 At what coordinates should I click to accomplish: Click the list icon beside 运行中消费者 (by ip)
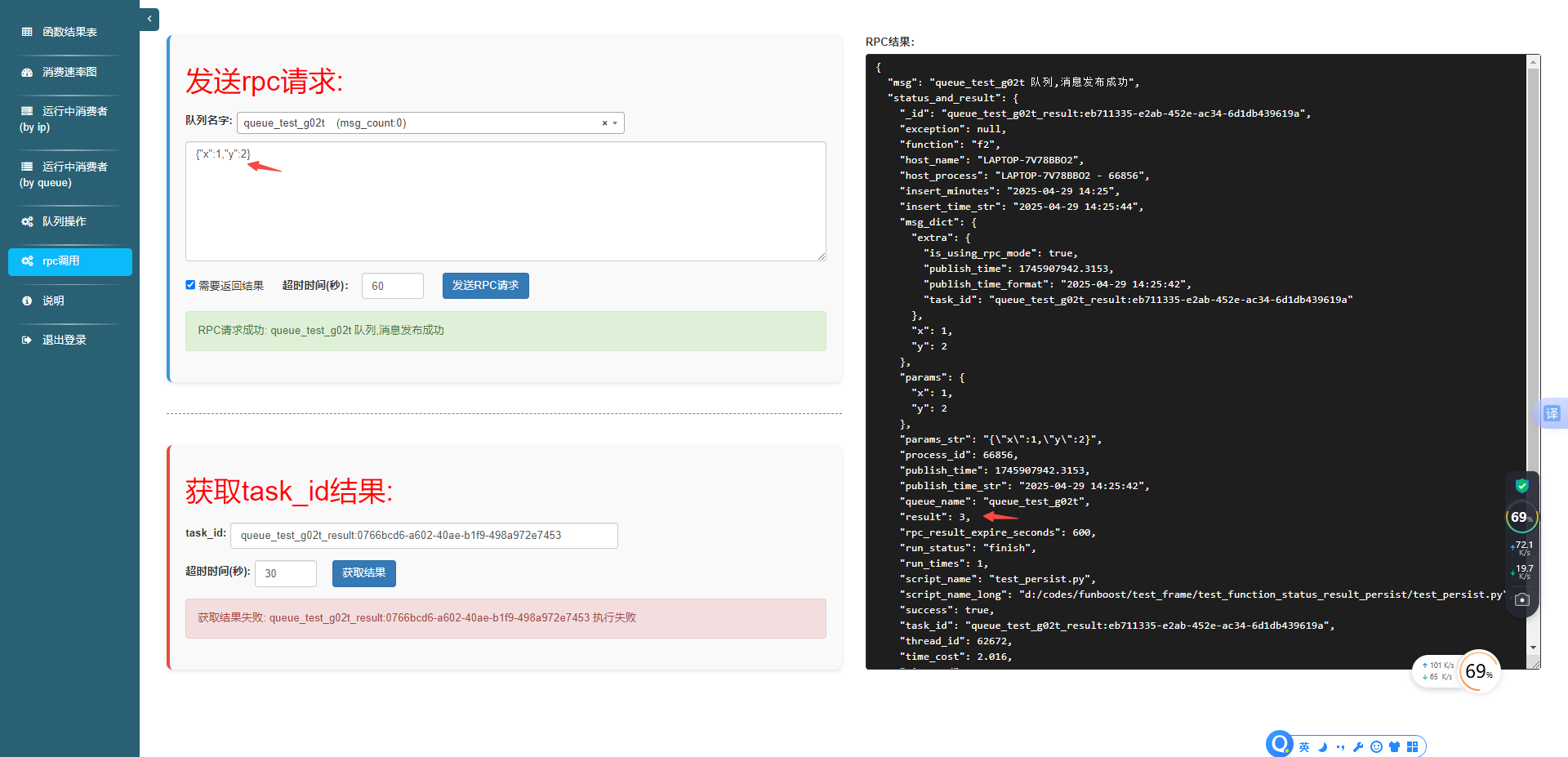coord(27,111)
